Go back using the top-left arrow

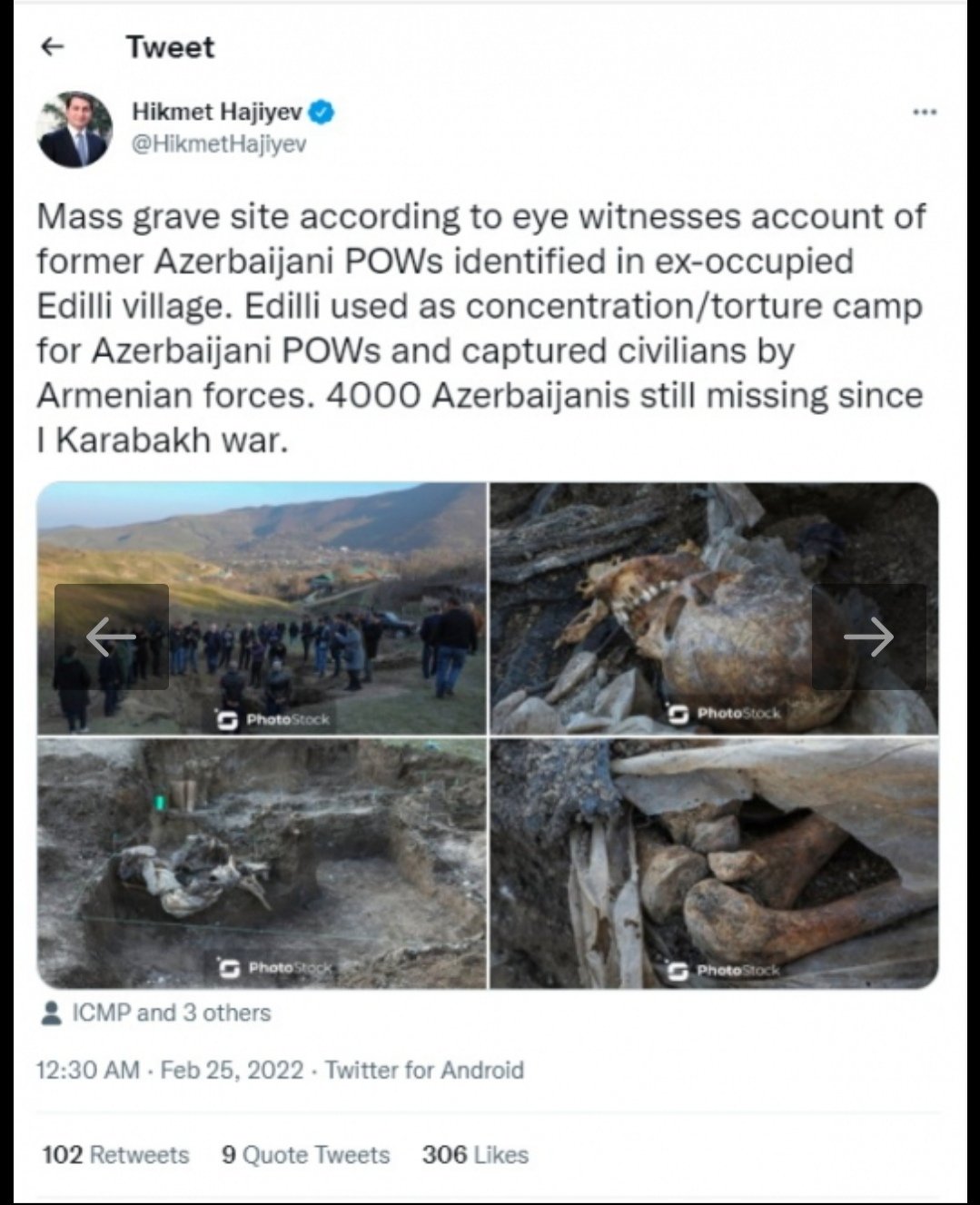54,47
